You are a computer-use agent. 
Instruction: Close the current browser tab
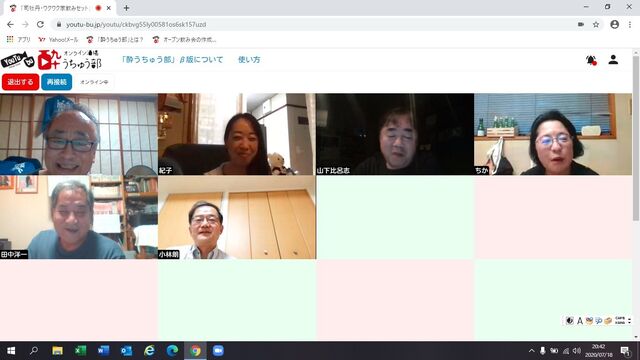(109, 8)
